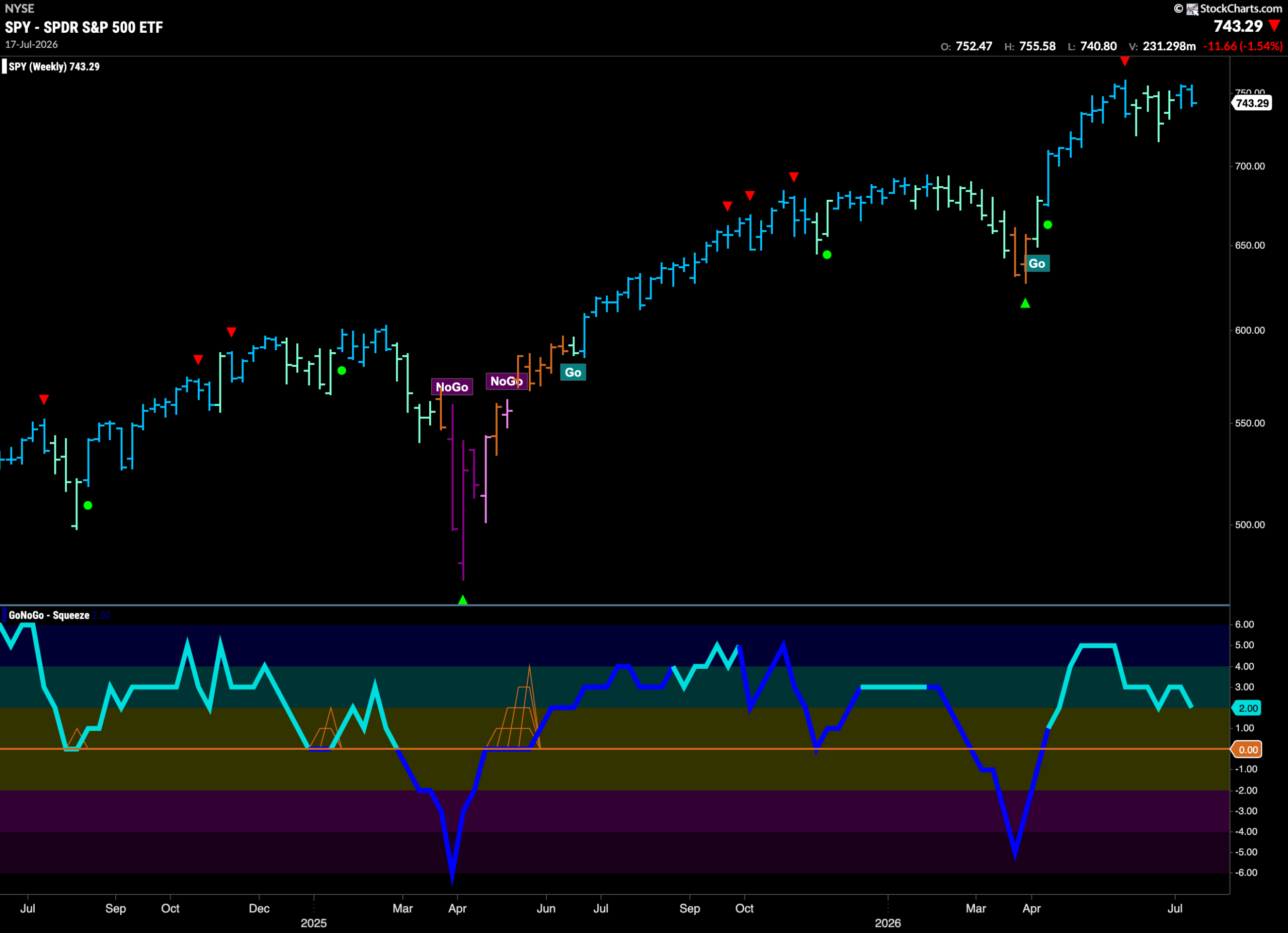Image resolution: width=1288 pixels, height=933 pixels.
Task: Click the high value 755.58
Action: [1037, 46]
